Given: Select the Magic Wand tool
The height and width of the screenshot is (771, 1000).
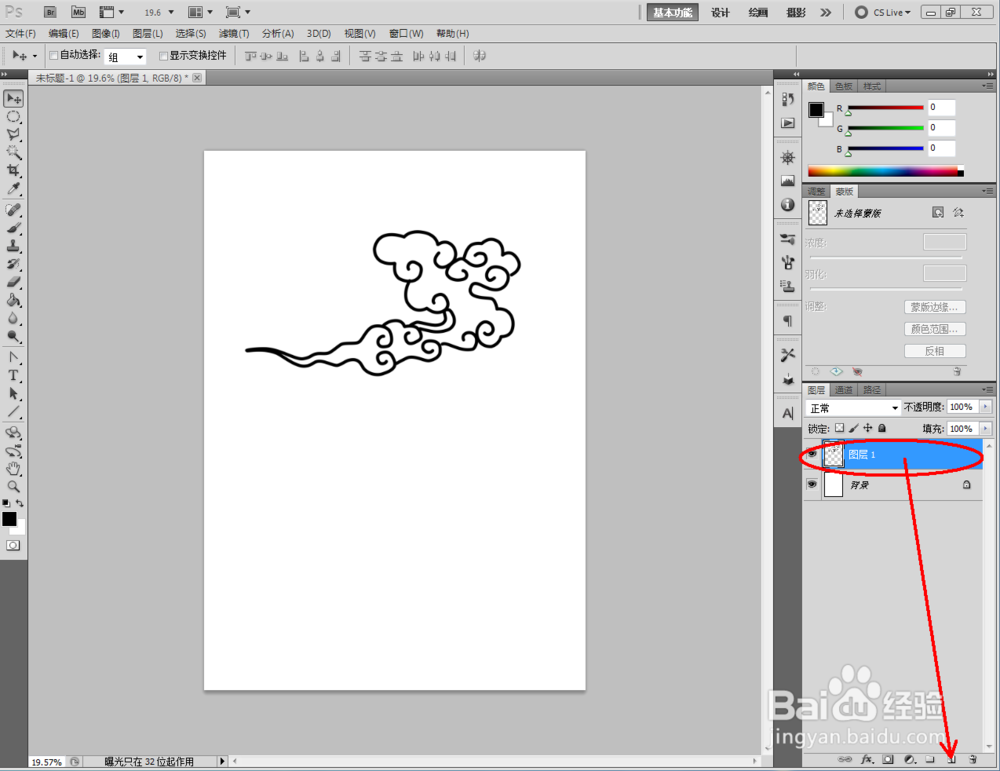Looking at the screenshot, I should (x=13, y=152).
